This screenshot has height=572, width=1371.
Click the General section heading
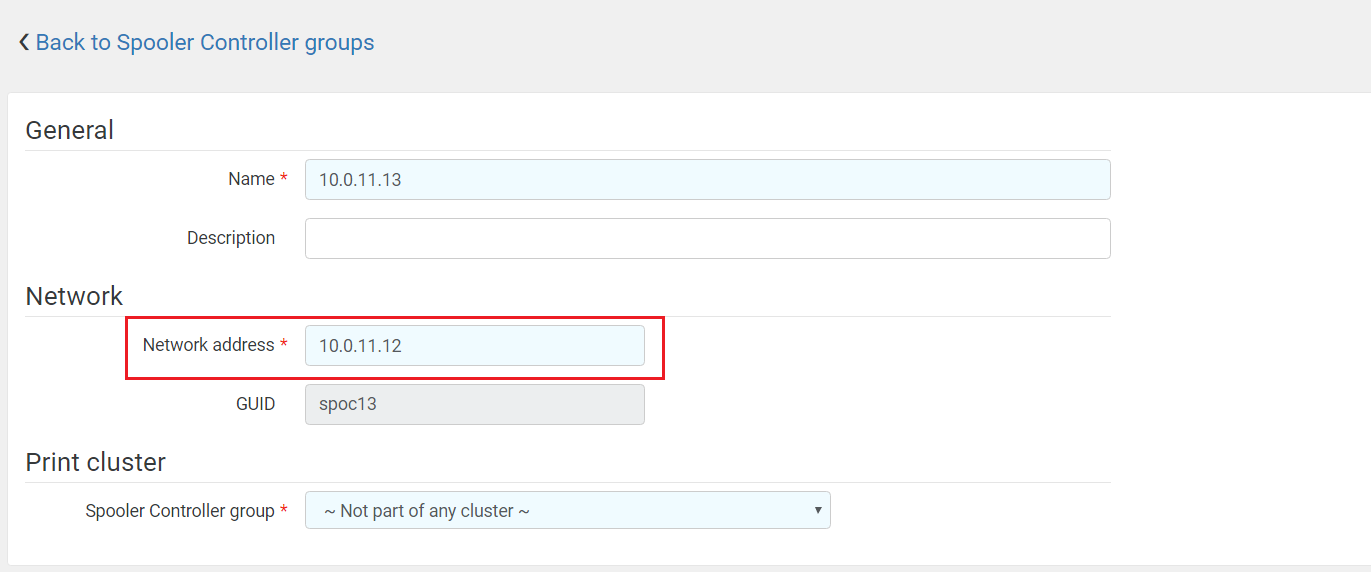(69, 131)
